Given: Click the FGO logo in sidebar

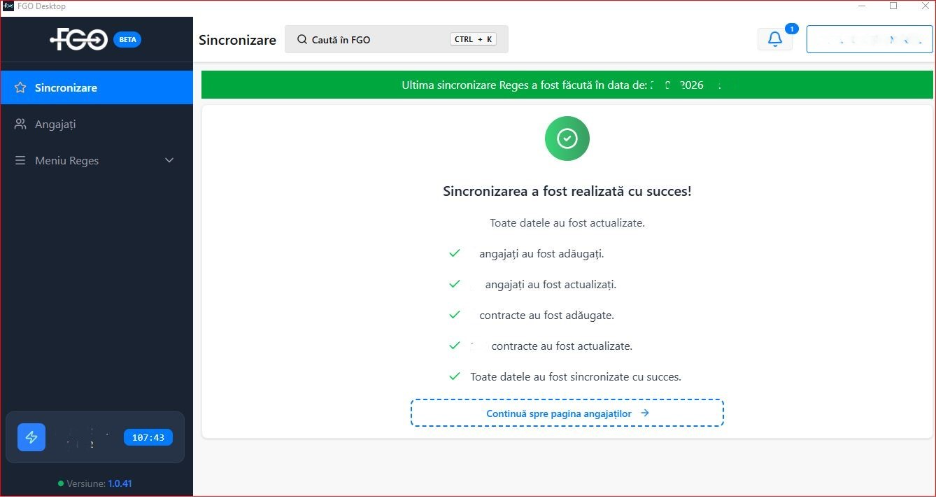Looking at the screenshot, I should tap(79, 40).
